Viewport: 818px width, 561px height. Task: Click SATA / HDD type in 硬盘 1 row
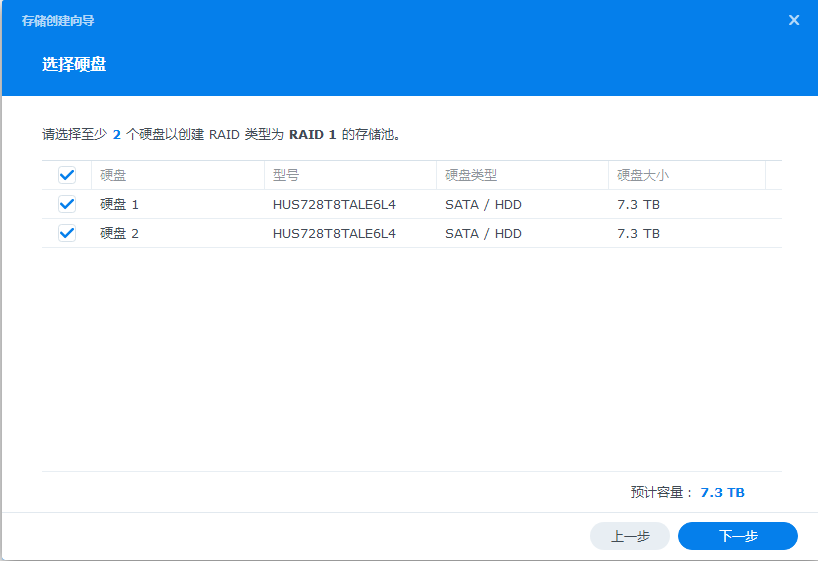point(483,204)
